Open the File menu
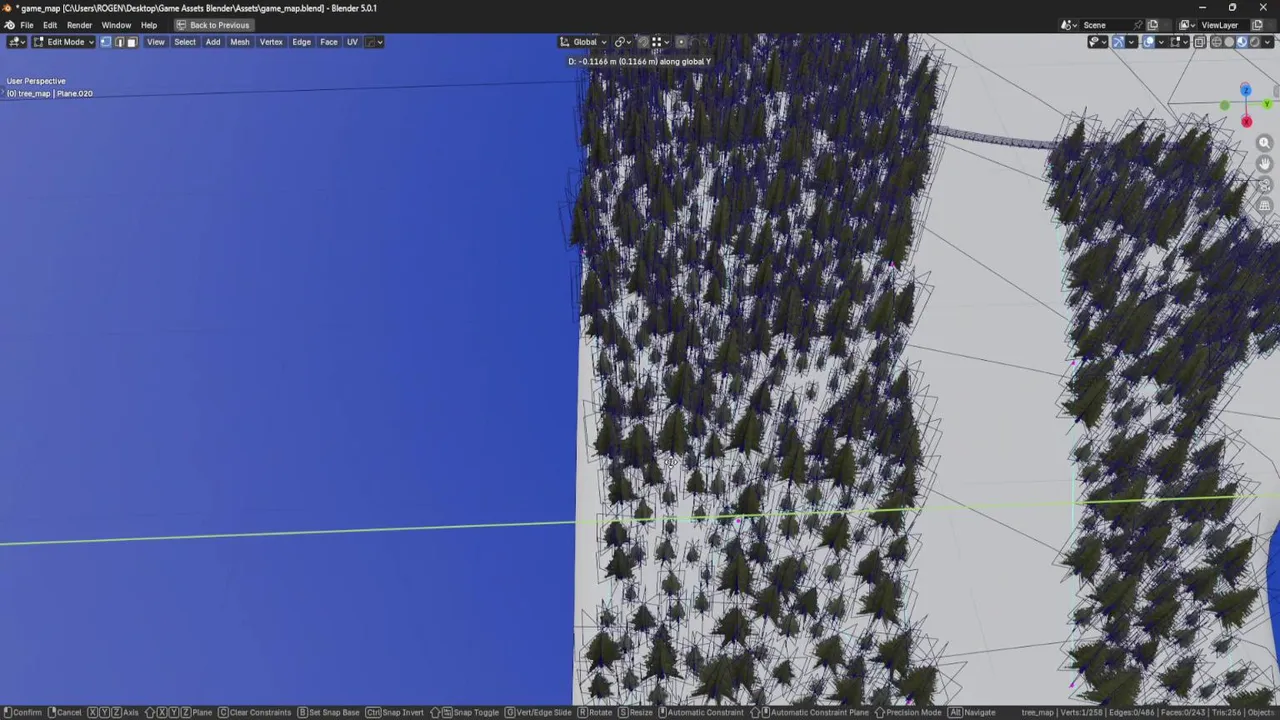 click(27, 25)
